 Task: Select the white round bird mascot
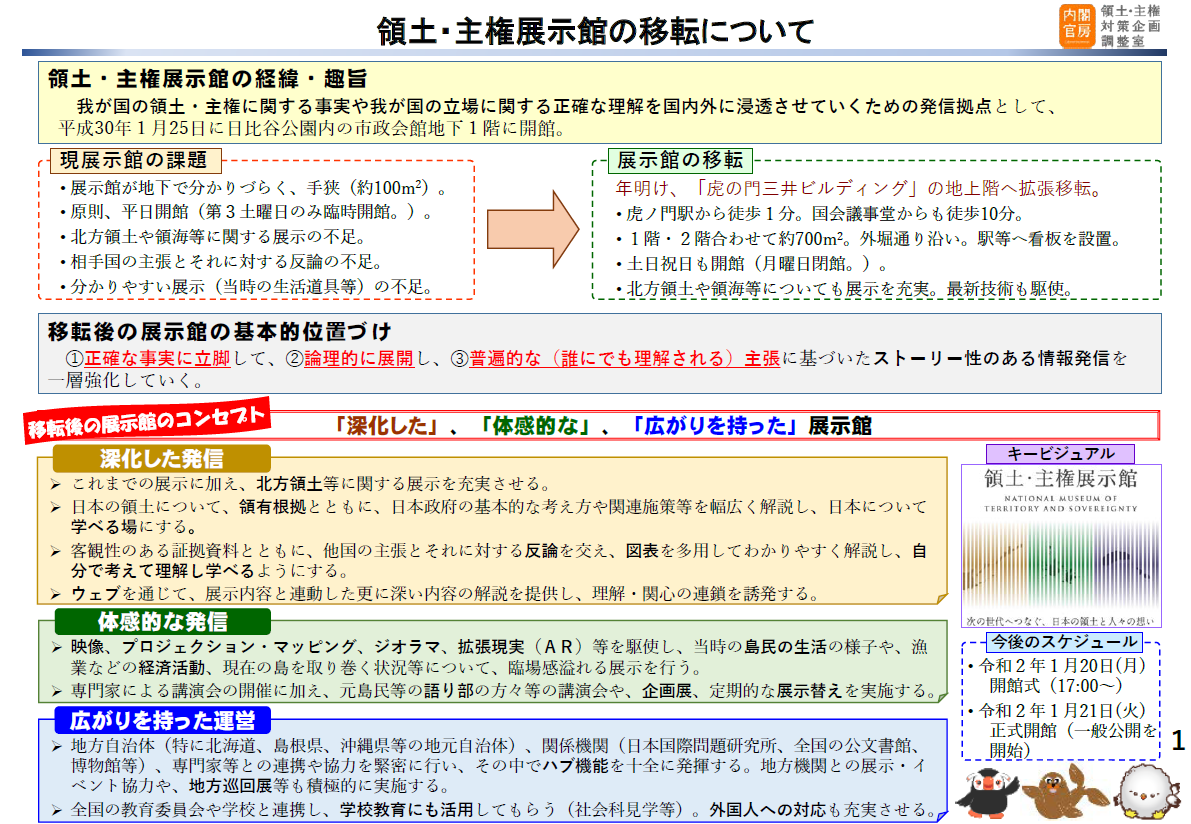tap(1146, 791)
